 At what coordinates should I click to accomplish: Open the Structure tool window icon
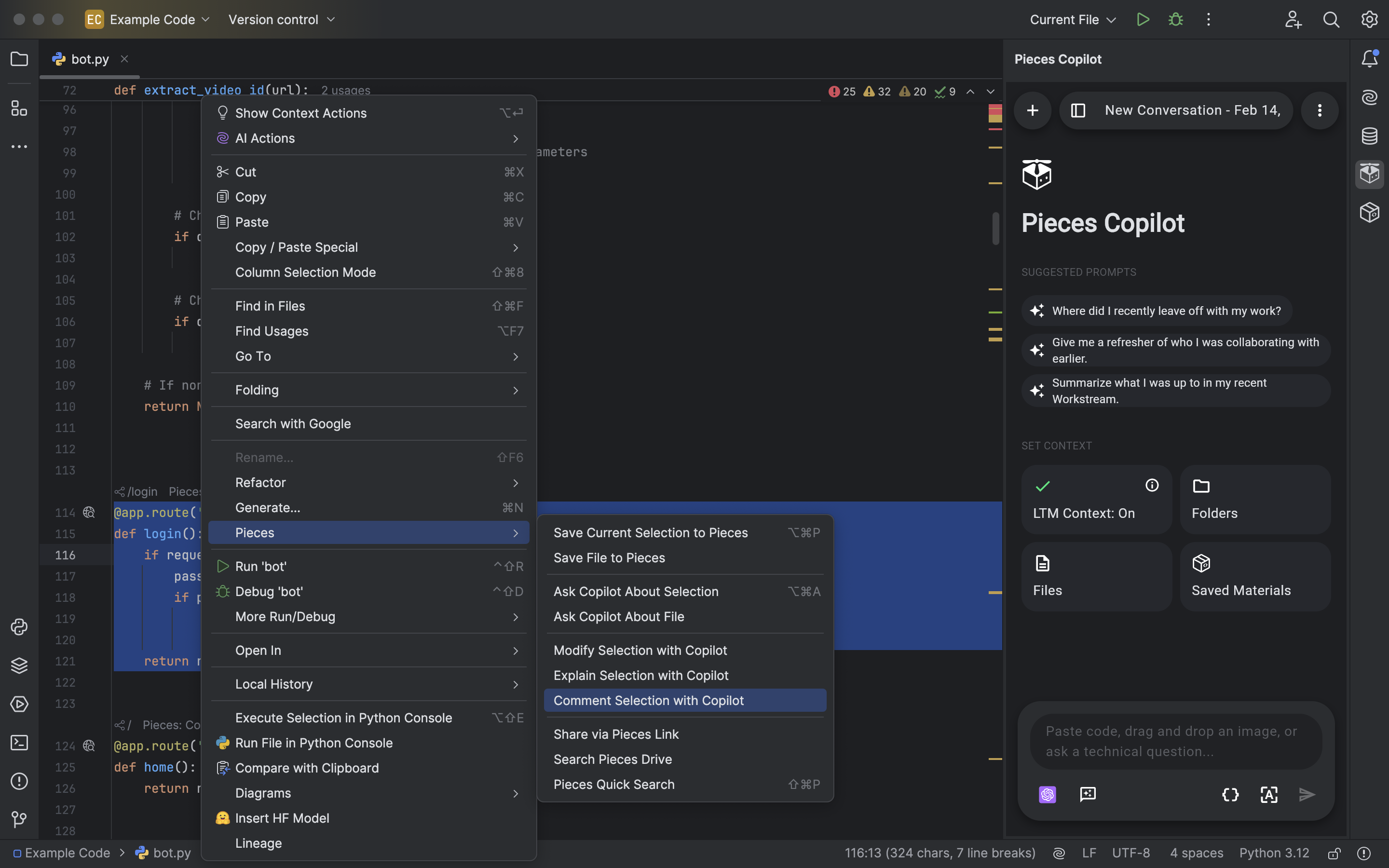[19, 108]
